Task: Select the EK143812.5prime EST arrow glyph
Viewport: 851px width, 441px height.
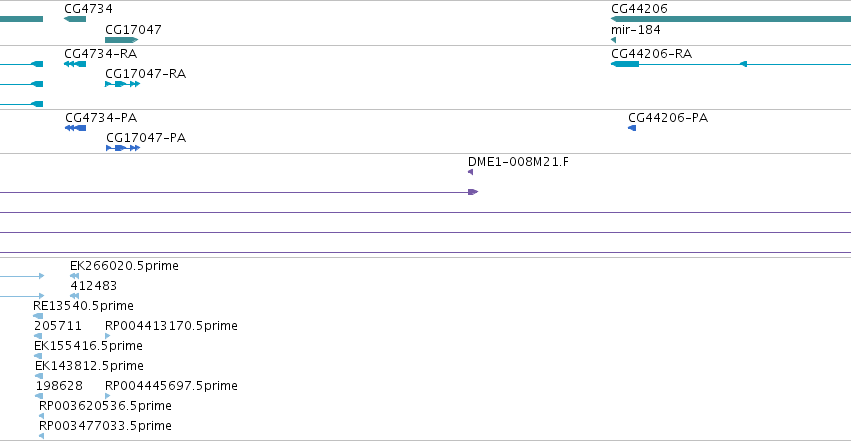Action: click(39, 376)
